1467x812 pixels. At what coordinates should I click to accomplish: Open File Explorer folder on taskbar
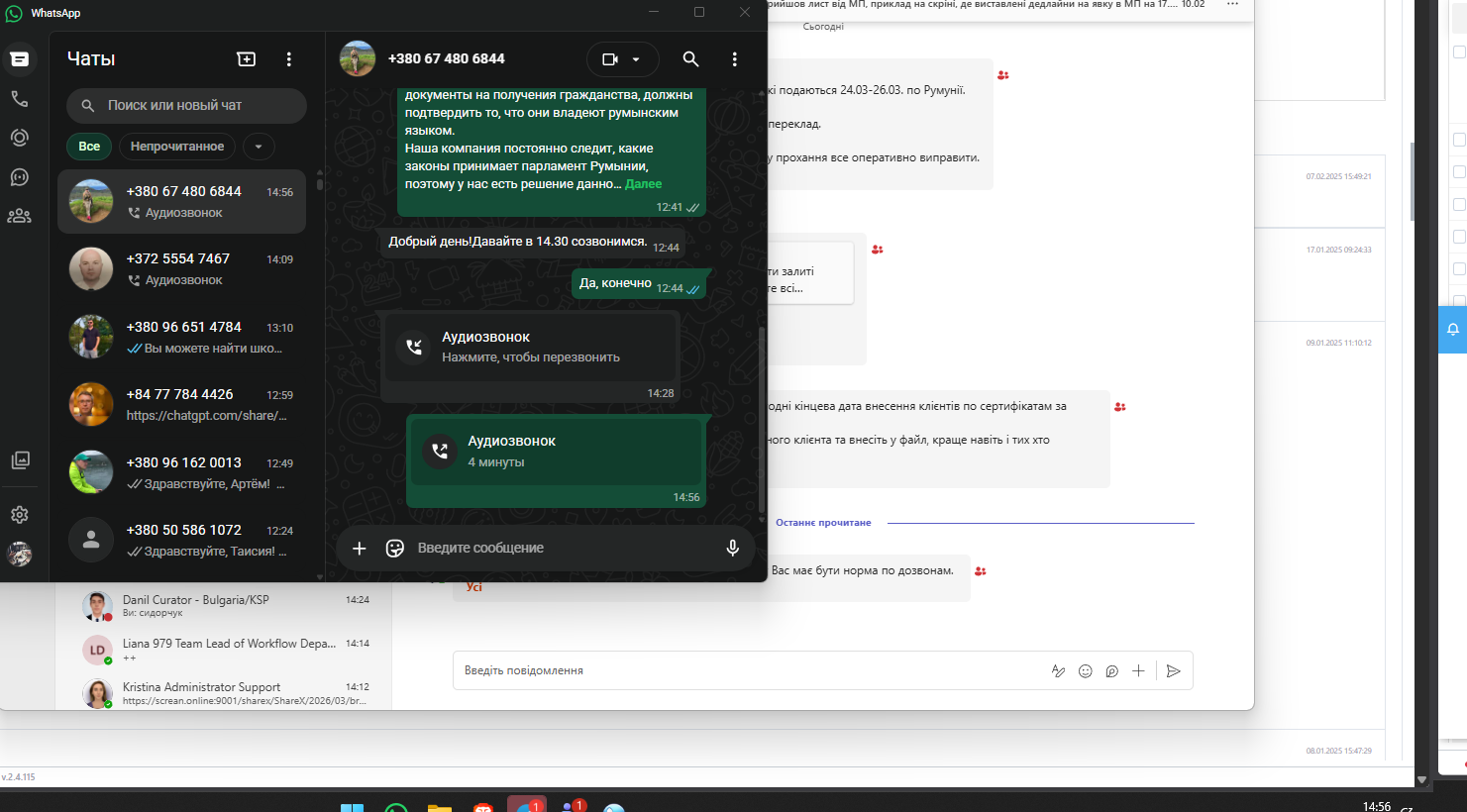[x=440, y=806]
